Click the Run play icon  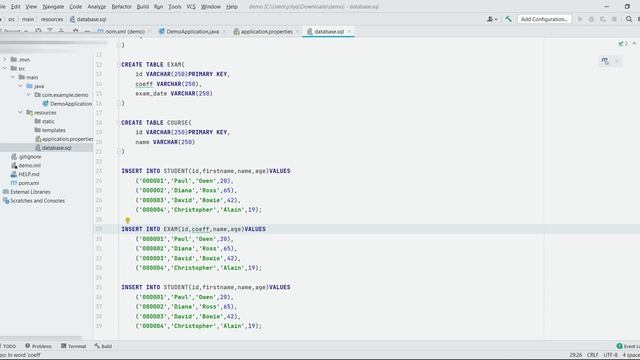[580, 19]
